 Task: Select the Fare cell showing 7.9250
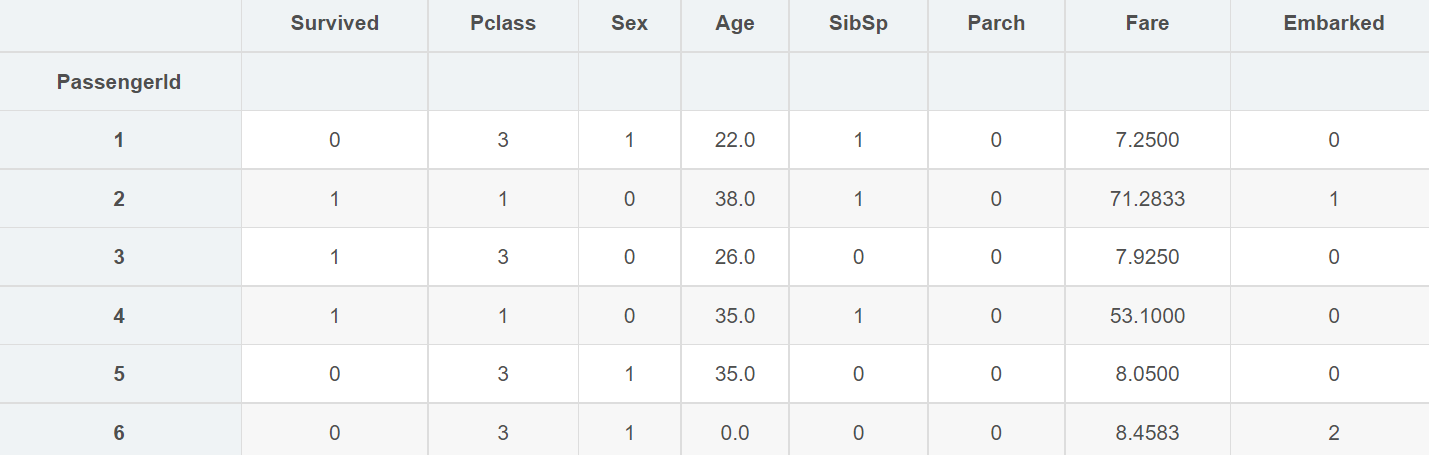[x=1147, y=257]
